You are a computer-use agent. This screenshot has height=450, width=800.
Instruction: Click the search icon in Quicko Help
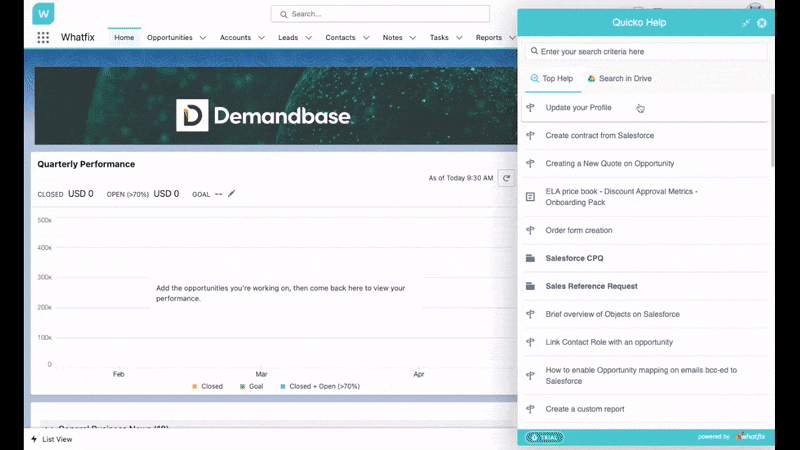click(534, 51)
